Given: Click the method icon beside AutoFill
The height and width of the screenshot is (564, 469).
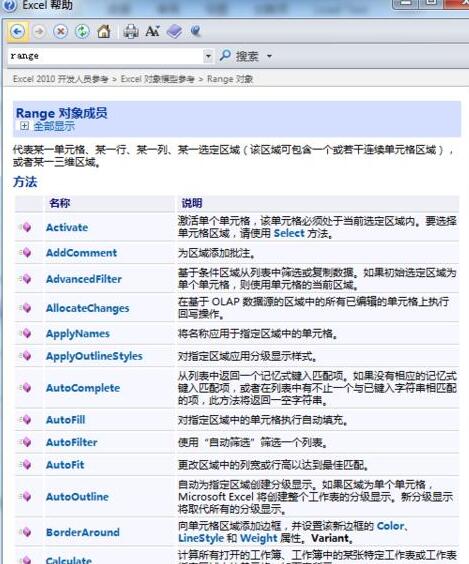Looking at the screenshot, I should [x=26, y=420].
